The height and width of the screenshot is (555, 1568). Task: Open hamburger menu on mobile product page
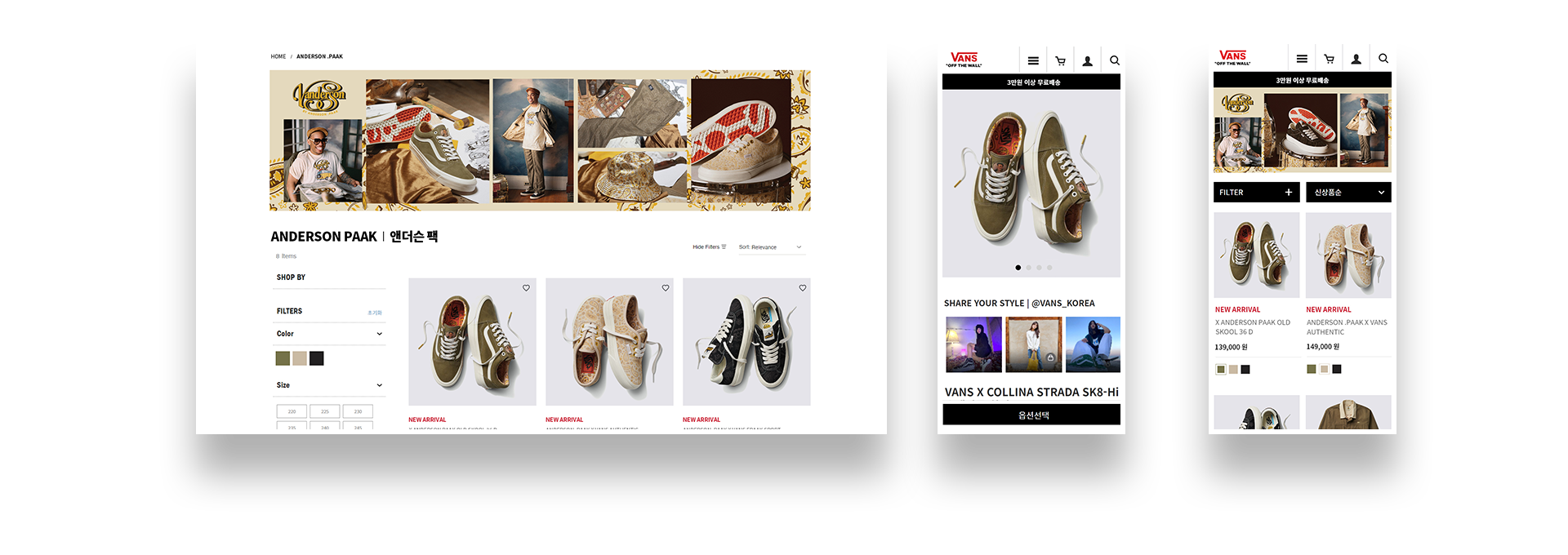(1033, 60)
